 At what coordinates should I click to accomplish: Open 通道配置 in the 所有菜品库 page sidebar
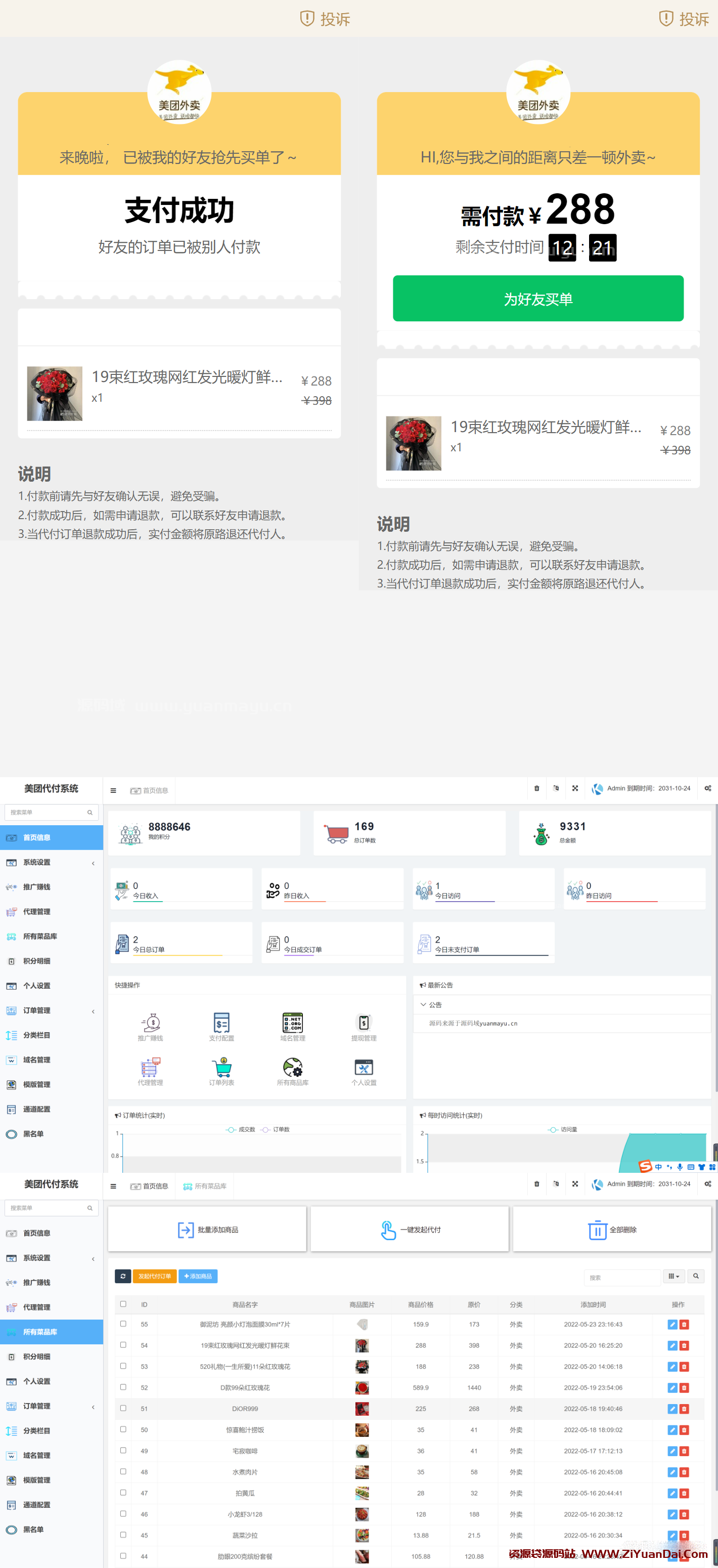(x=52, y=1505)
